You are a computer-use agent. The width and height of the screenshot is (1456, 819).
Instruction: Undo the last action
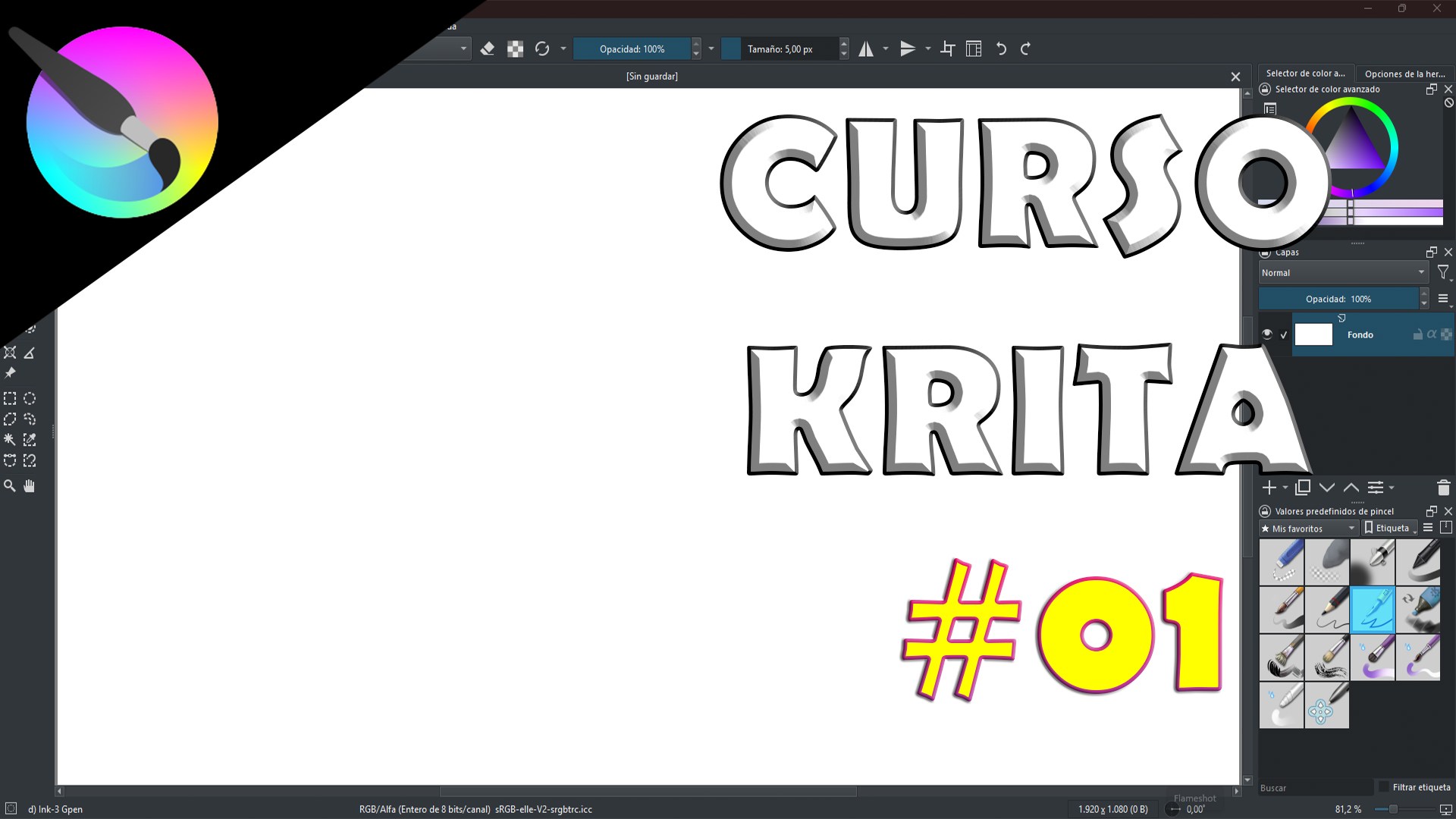click(x=1002, y=49)
